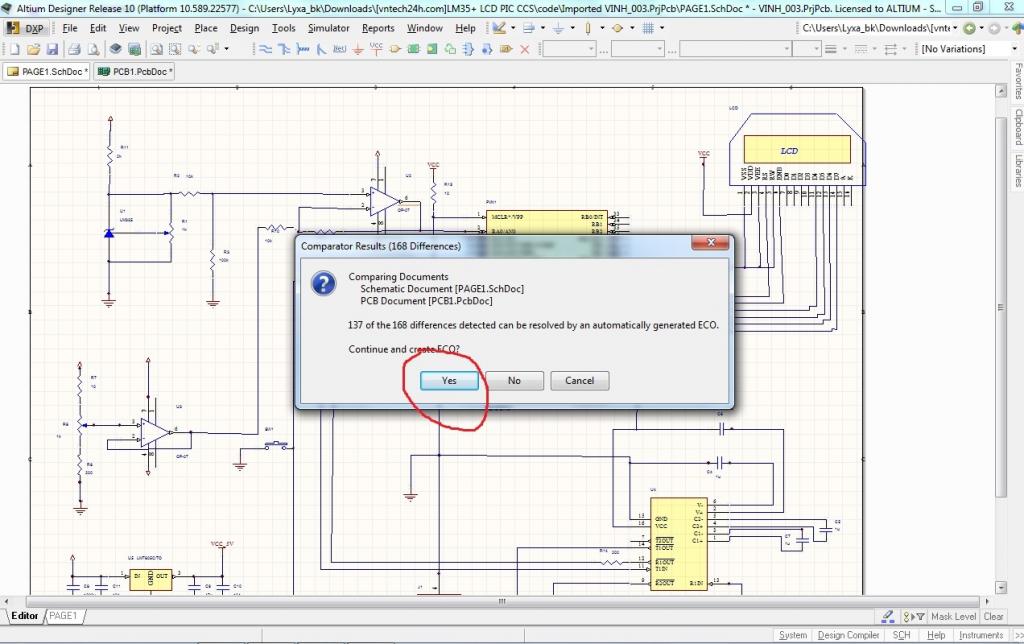Open the DXP system menu
Screen dimensions: 1024x644
point(25,28)
